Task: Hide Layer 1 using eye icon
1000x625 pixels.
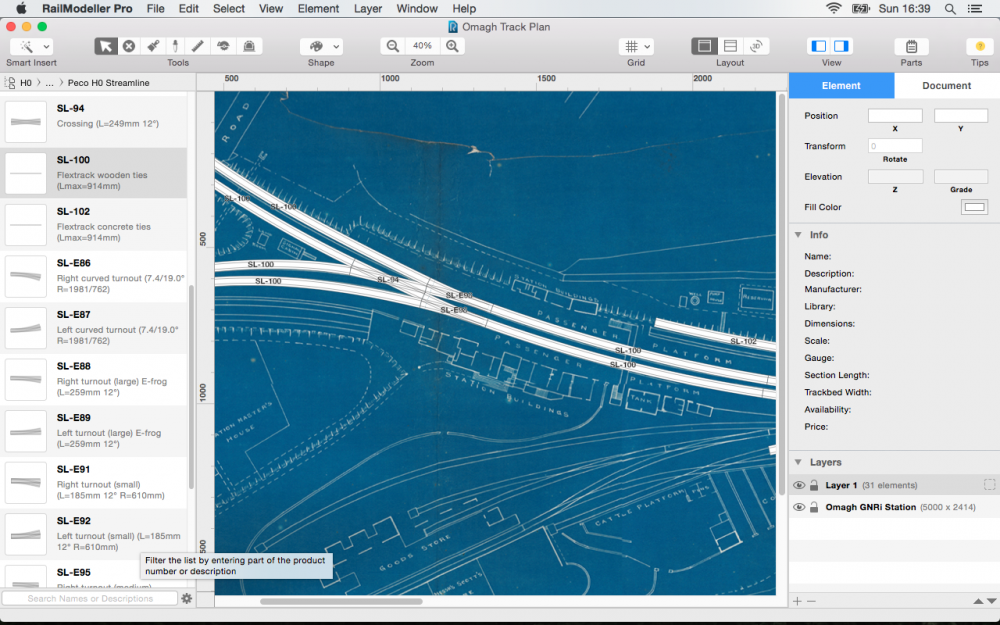Action: pos(799,485)
